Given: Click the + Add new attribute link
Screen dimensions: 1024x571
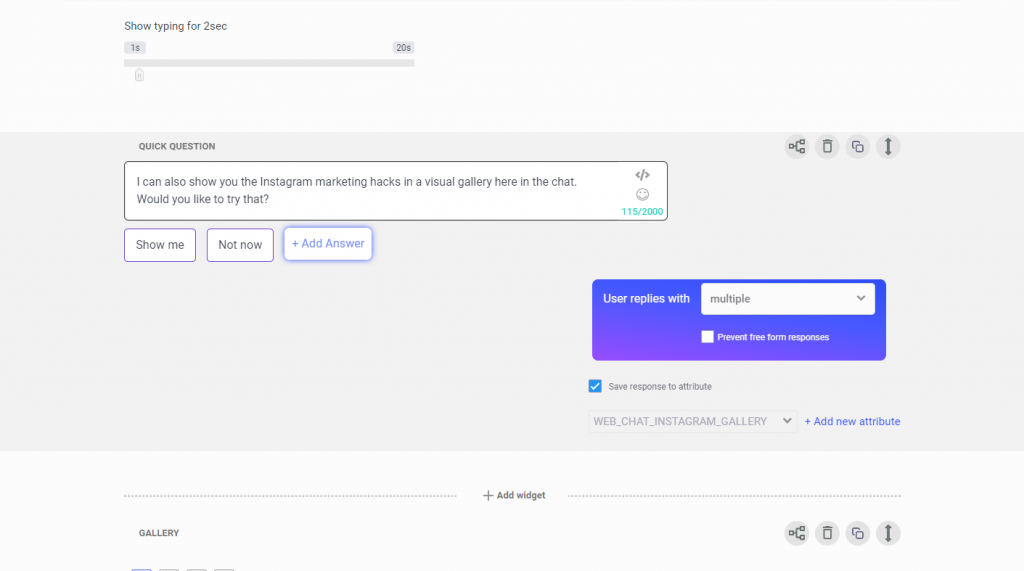Looking at the screenshot, I should tap(852, 421).
